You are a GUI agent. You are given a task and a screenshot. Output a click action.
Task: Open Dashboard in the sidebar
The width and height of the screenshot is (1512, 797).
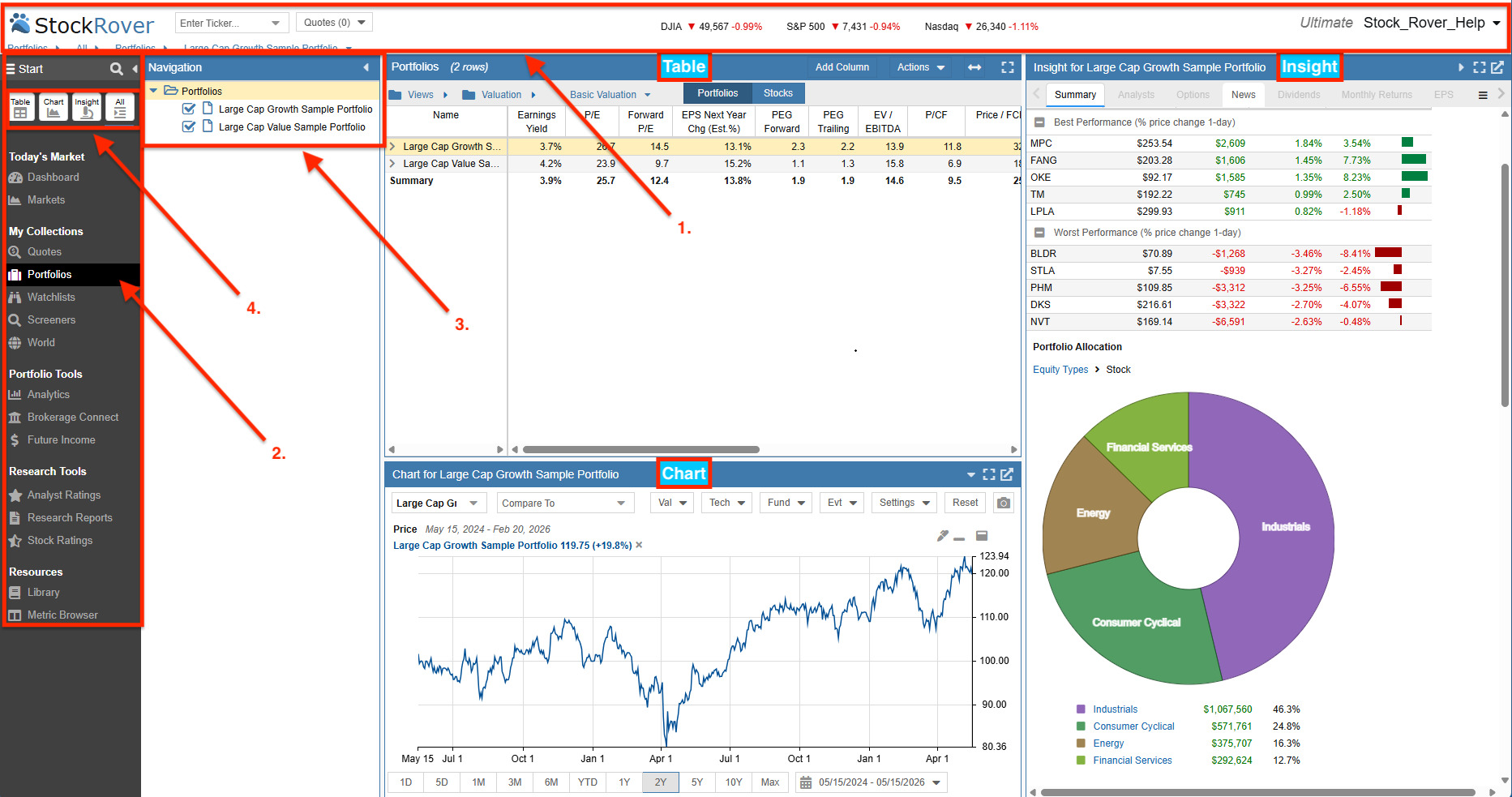(53, 178)
